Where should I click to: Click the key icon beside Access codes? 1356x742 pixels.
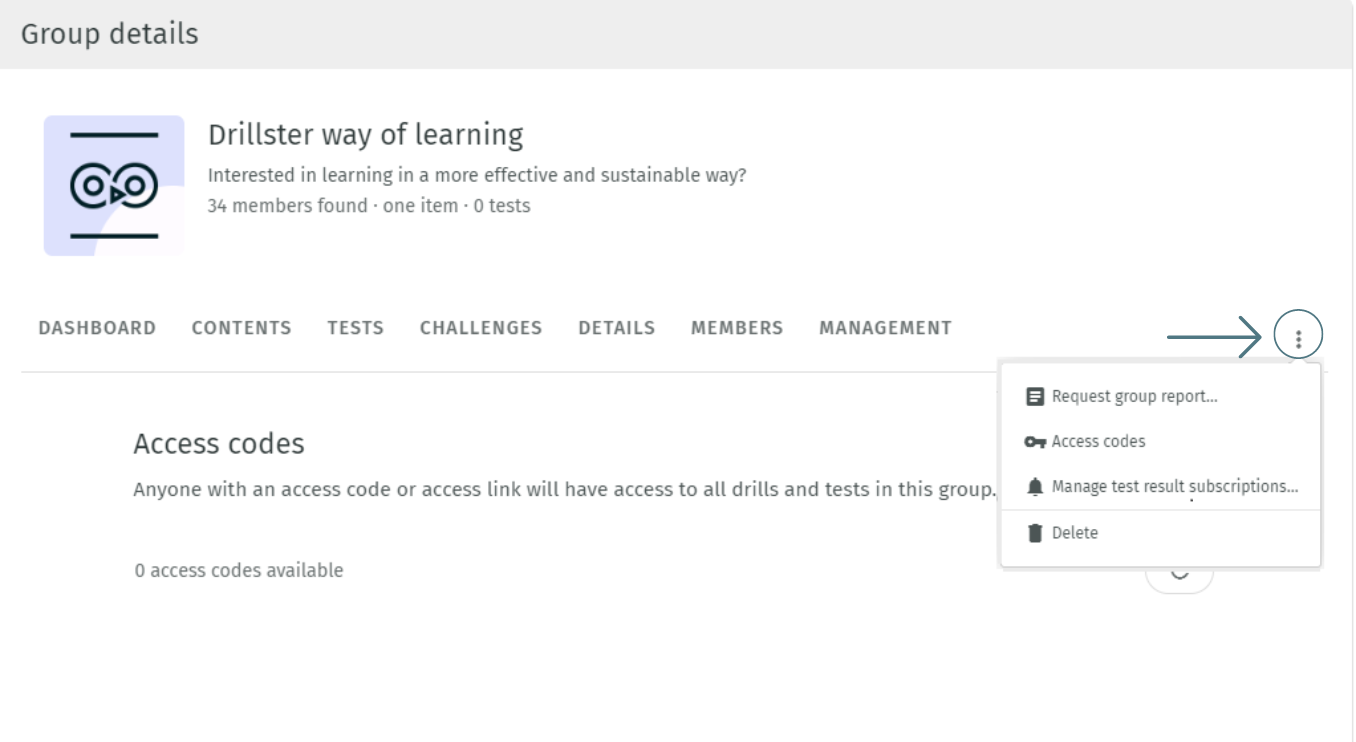[x=1035, y=442]
